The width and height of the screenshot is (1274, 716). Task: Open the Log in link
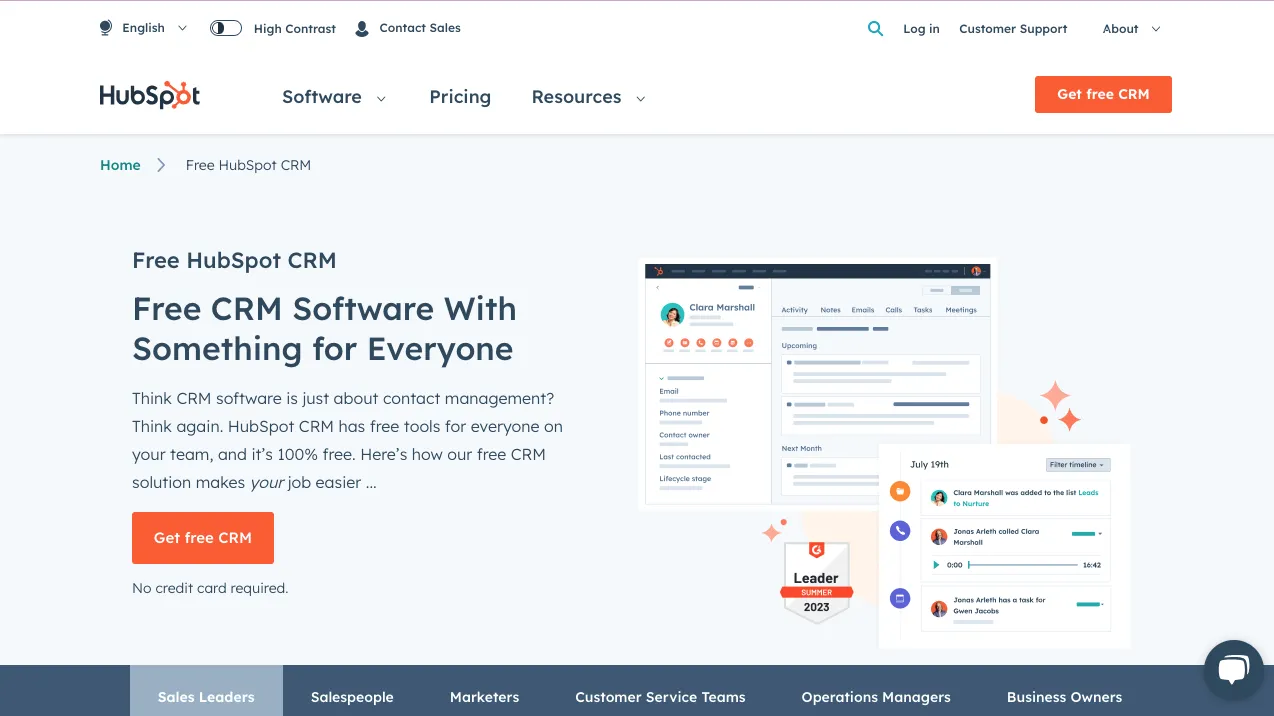click(921, 29)
